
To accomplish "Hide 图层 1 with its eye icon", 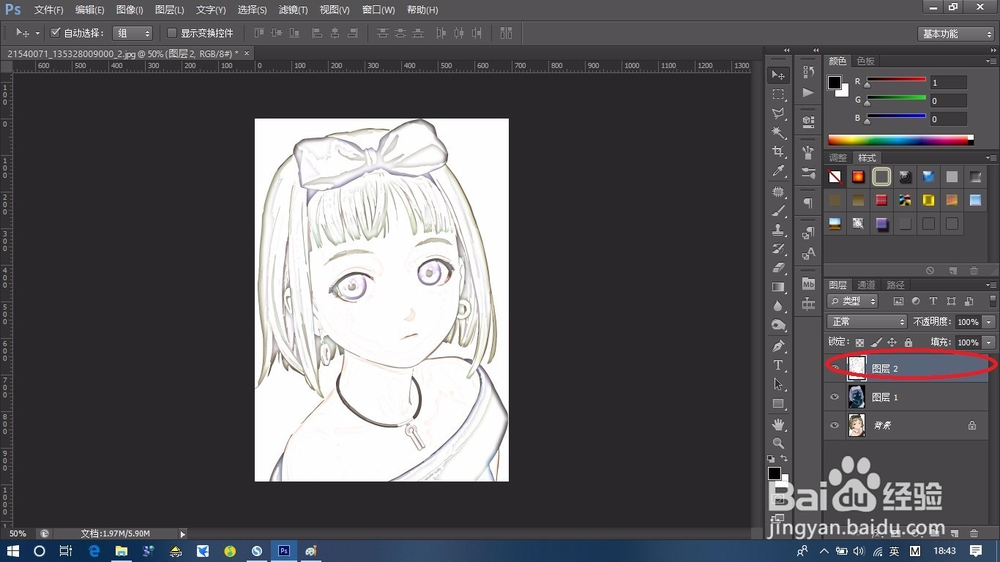I will (834, 397).
